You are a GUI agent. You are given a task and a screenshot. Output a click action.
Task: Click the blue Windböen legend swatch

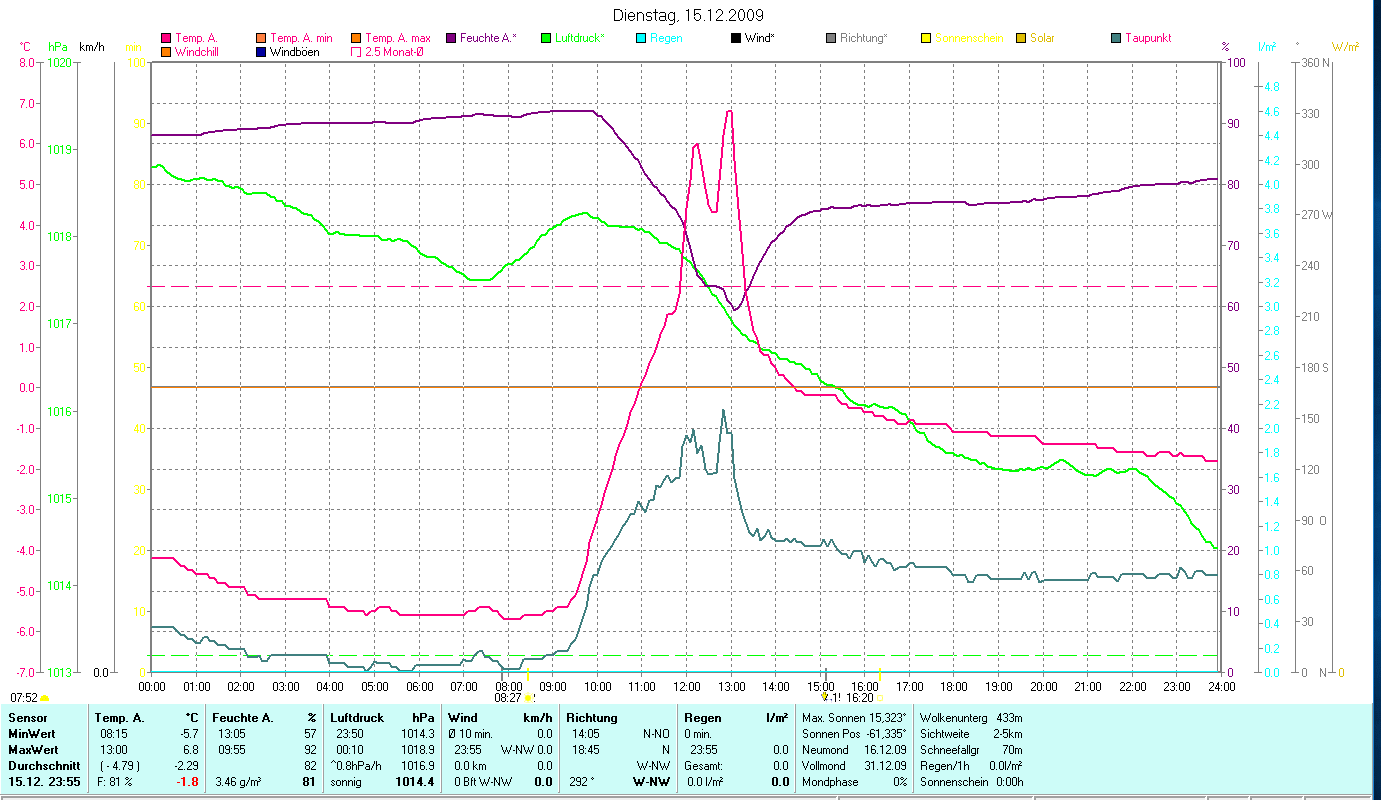coord(260,51)
